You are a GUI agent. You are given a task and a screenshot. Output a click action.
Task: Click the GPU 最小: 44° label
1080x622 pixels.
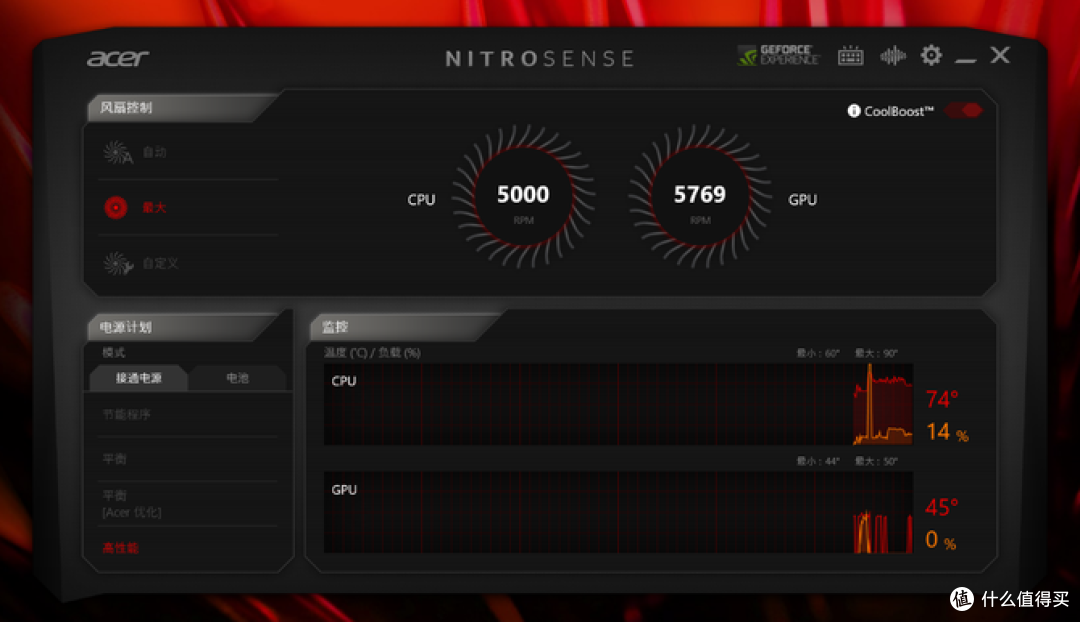[818, 462]
